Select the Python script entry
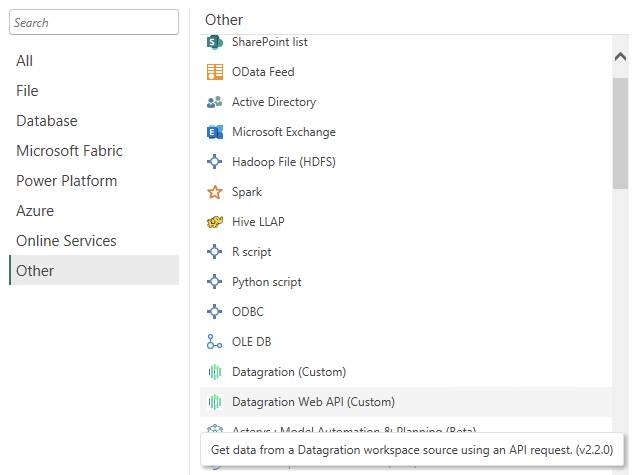This screenshot has height=475, width=637. tap(266, 282)
